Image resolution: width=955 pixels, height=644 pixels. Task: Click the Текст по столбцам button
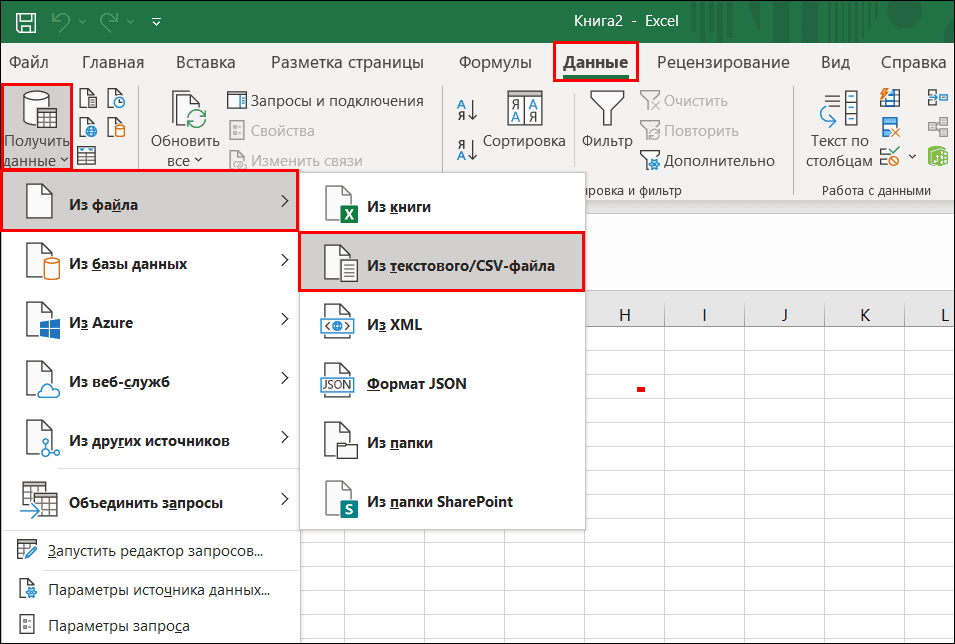click(x=839, y=129)
